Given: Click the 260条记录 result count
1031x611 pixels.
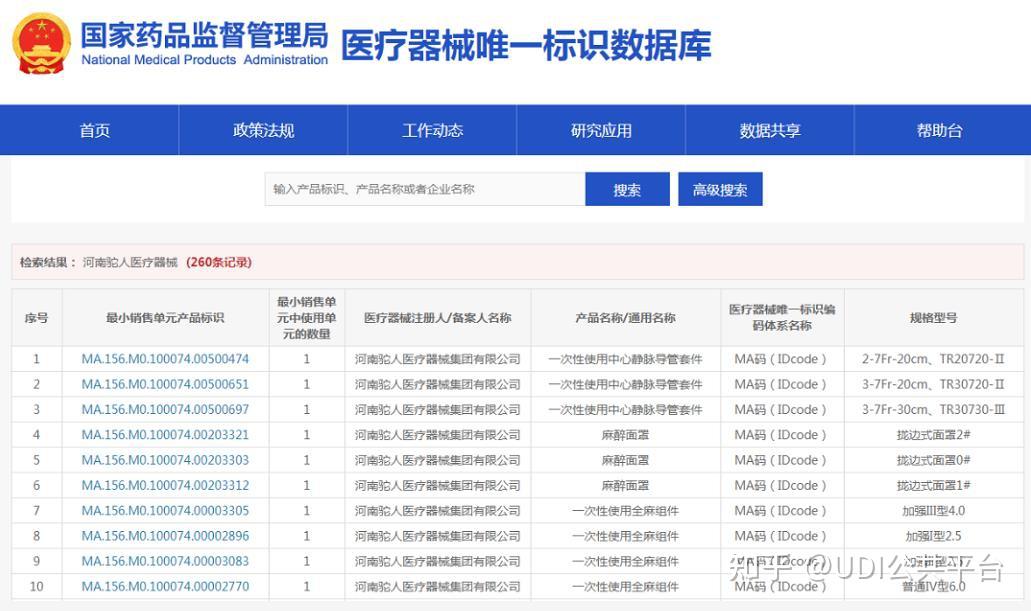Looking at the screenshot, I should click(x=219, y=262).
